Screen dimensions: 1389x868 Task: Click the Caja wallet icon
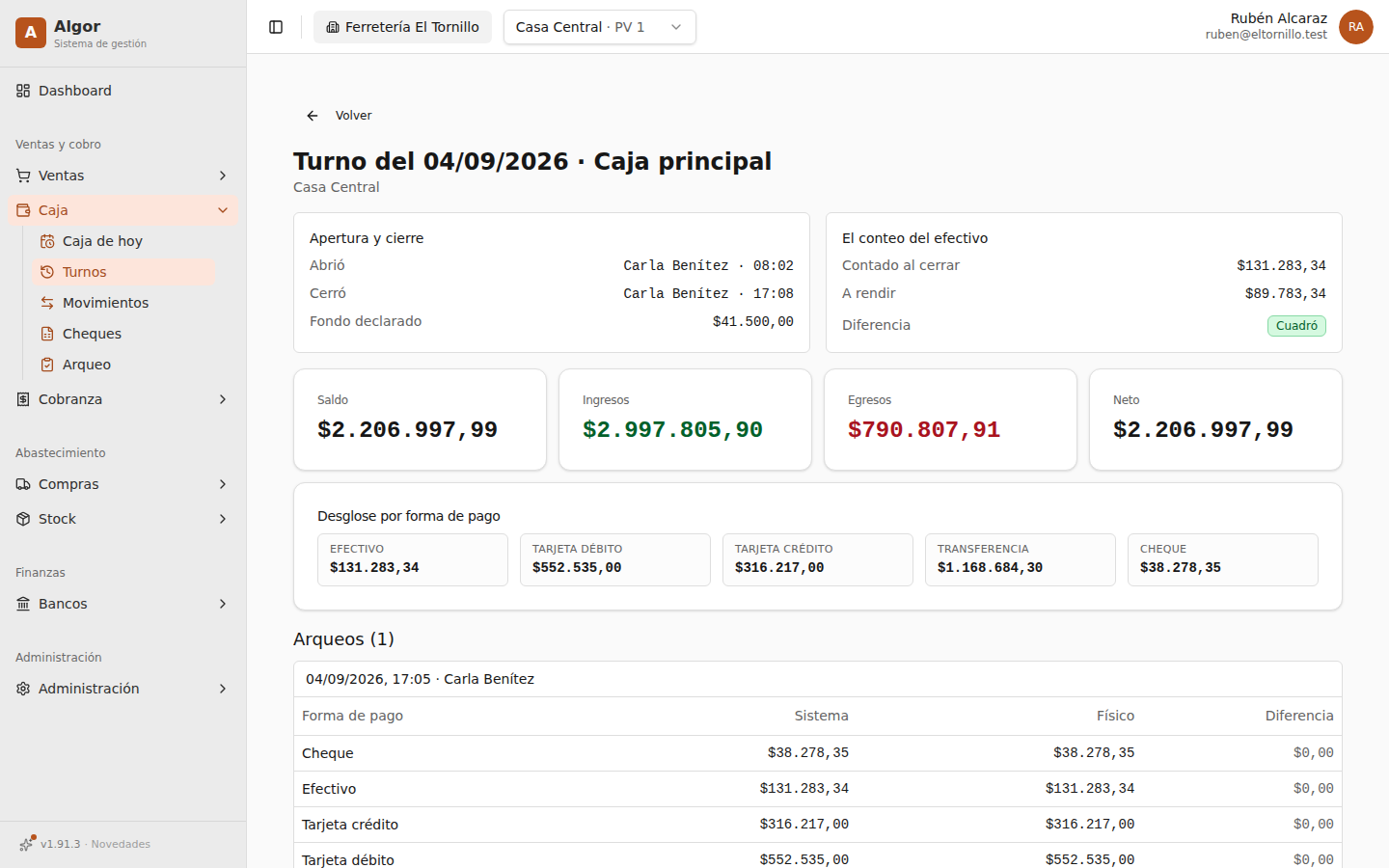pyautogui.click(x=23, y=210)
